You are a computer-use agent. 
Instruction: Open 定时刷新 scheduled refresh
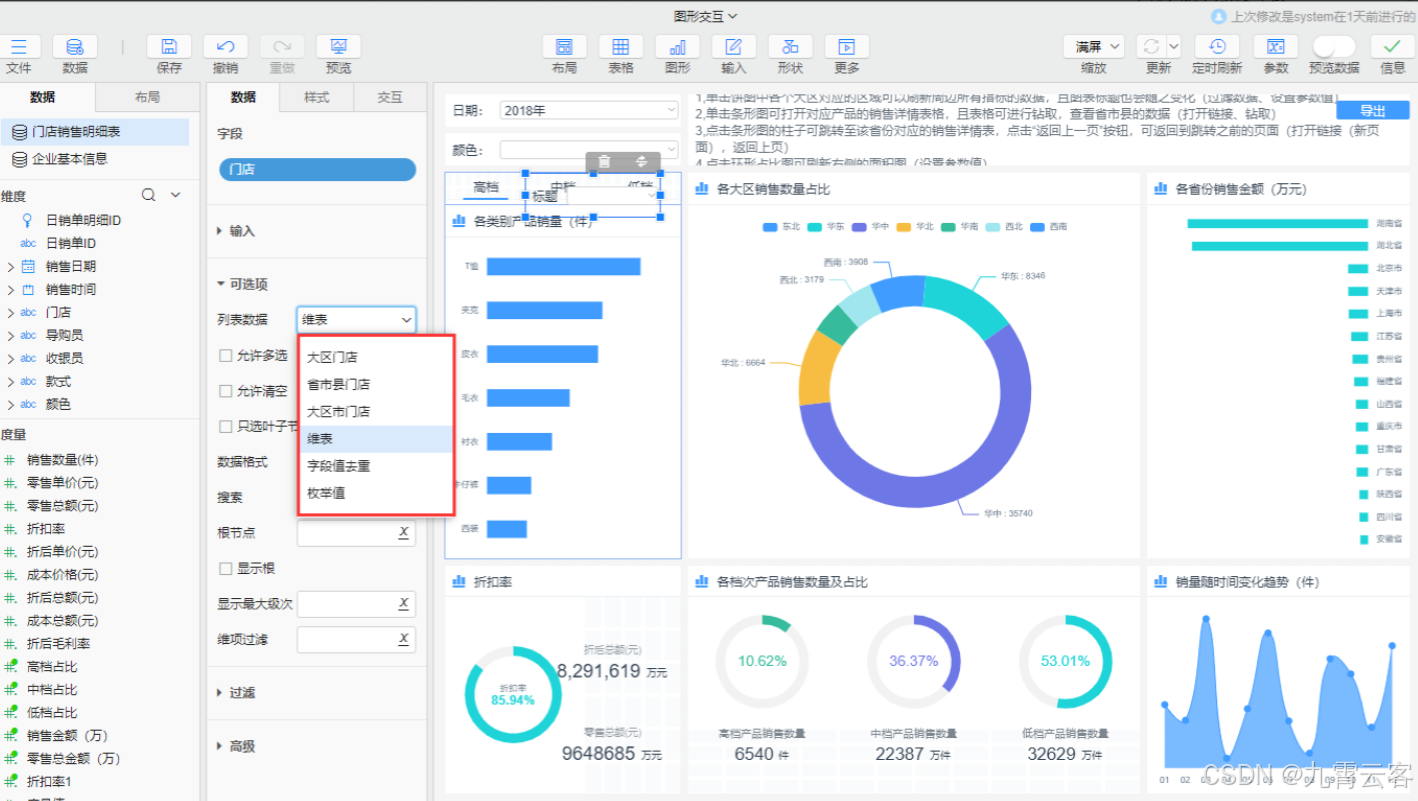1217,47
